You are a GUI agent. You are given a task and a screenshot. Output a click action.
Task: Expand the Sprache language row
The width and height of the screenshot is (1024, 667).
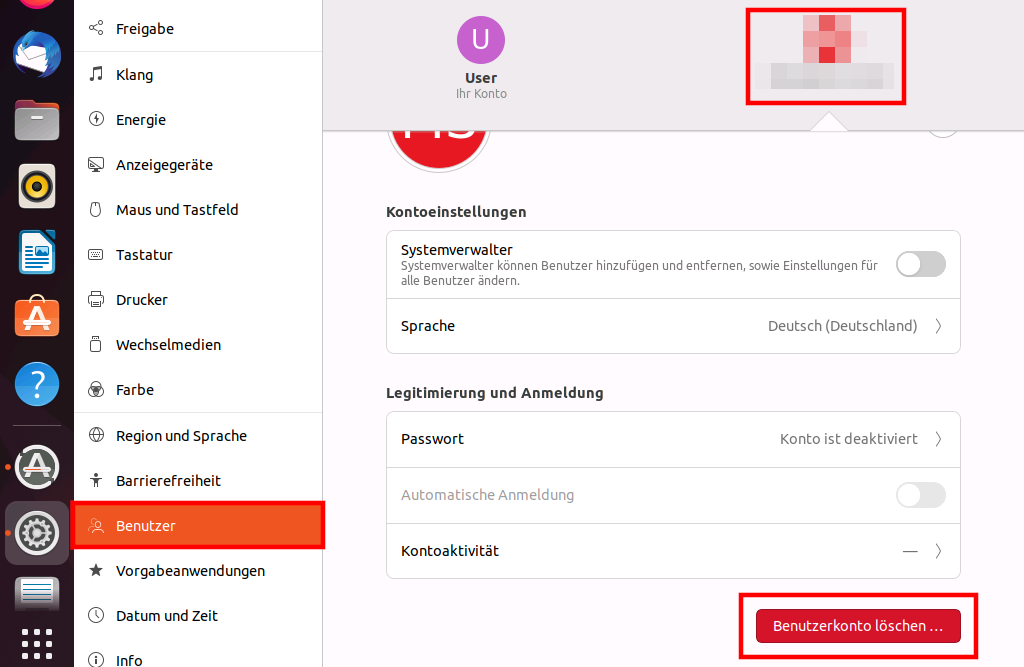(x=673, y=326)
